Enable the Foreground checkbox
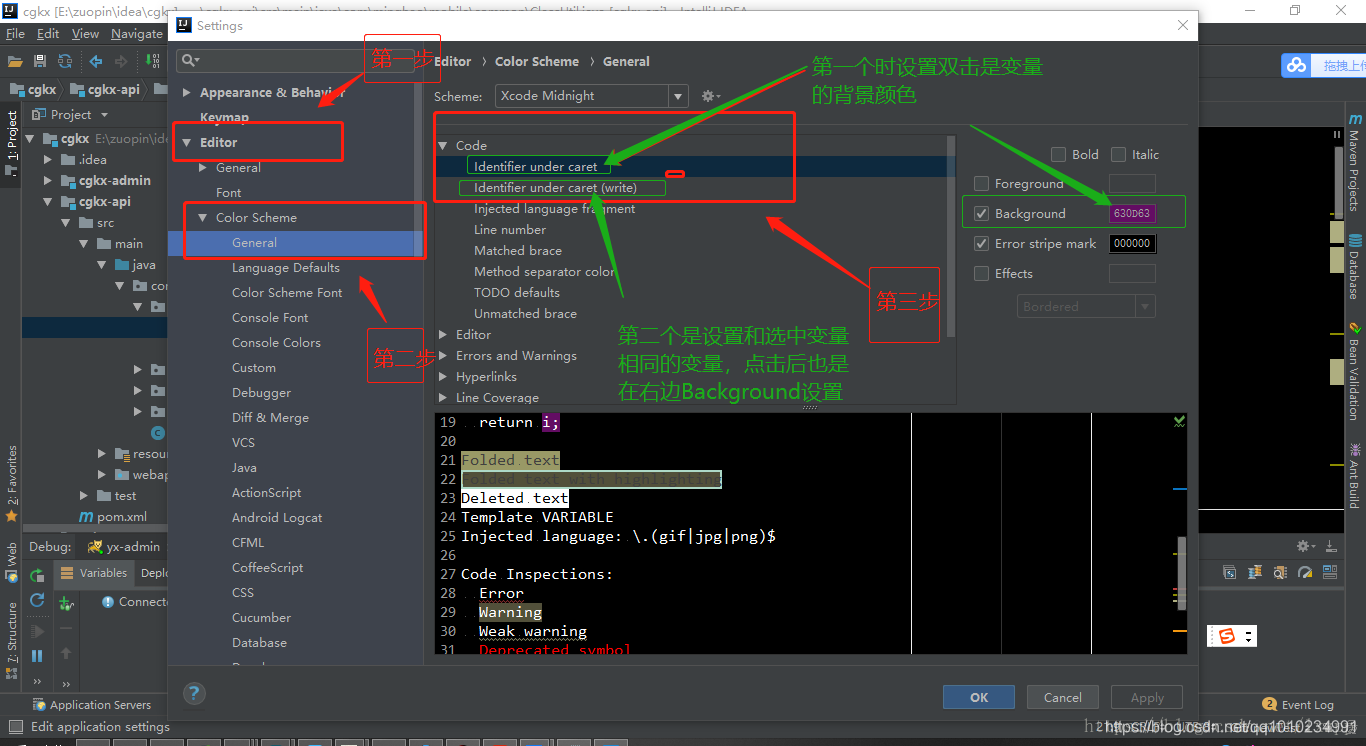 981,183
